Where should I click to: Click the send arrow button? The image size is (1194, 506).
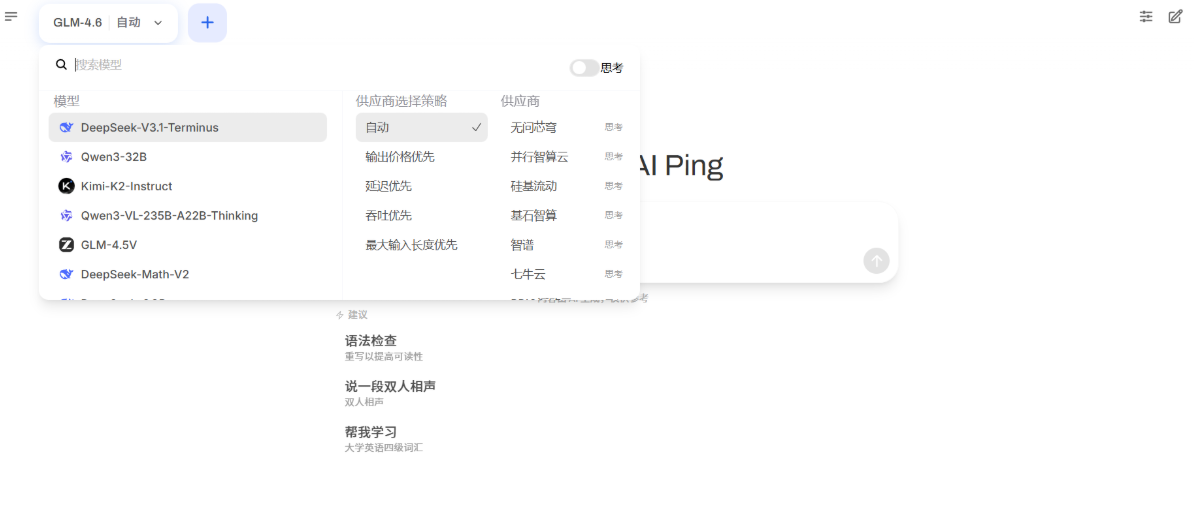coord(876,261)
